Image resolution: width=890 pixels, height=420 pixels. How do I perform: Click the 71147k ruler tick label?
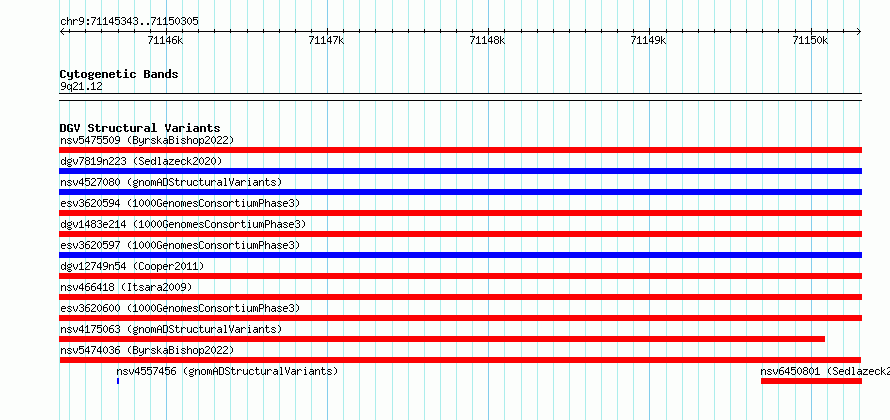tap(326, 40)
